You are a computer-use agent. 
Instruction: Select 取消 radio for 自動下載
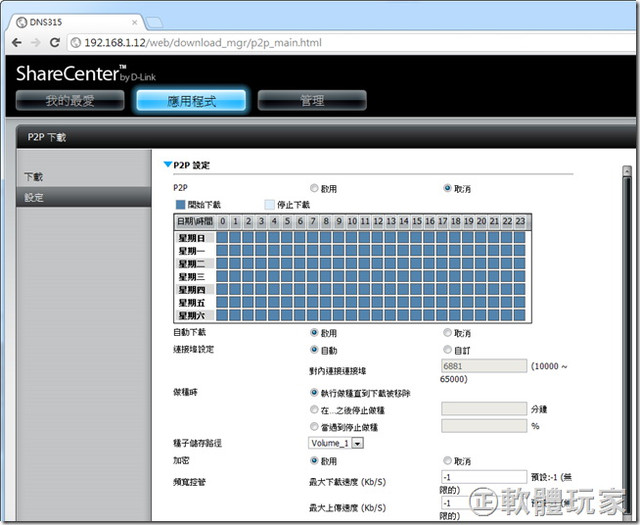[447, 332]
